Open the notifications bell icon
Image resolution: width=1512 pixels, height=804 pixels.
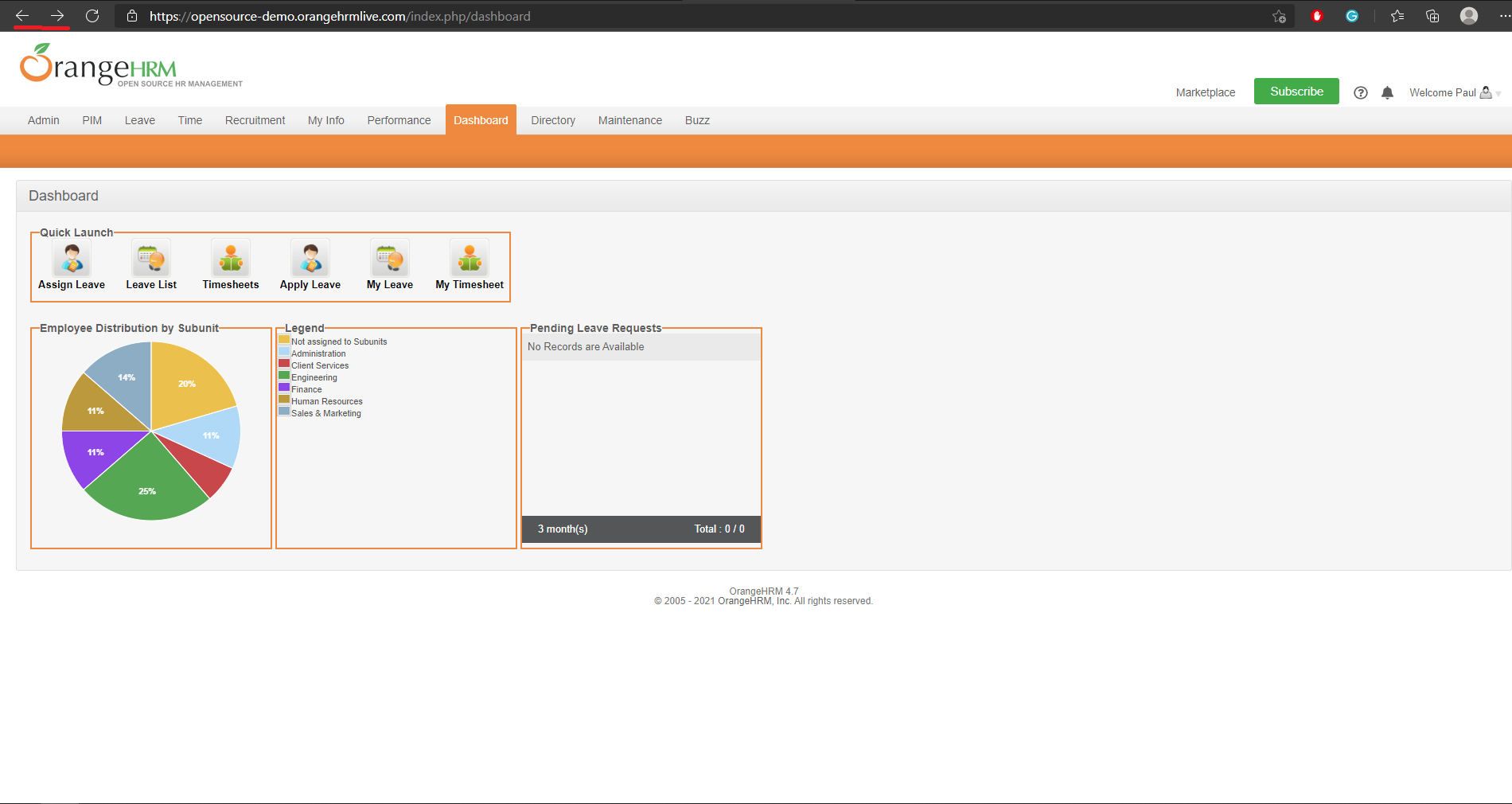[x=1387, y=92]
